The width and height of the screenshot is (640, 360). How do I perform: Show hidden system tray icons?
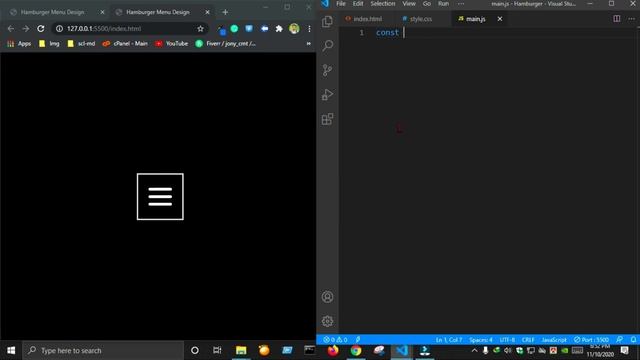474,350
